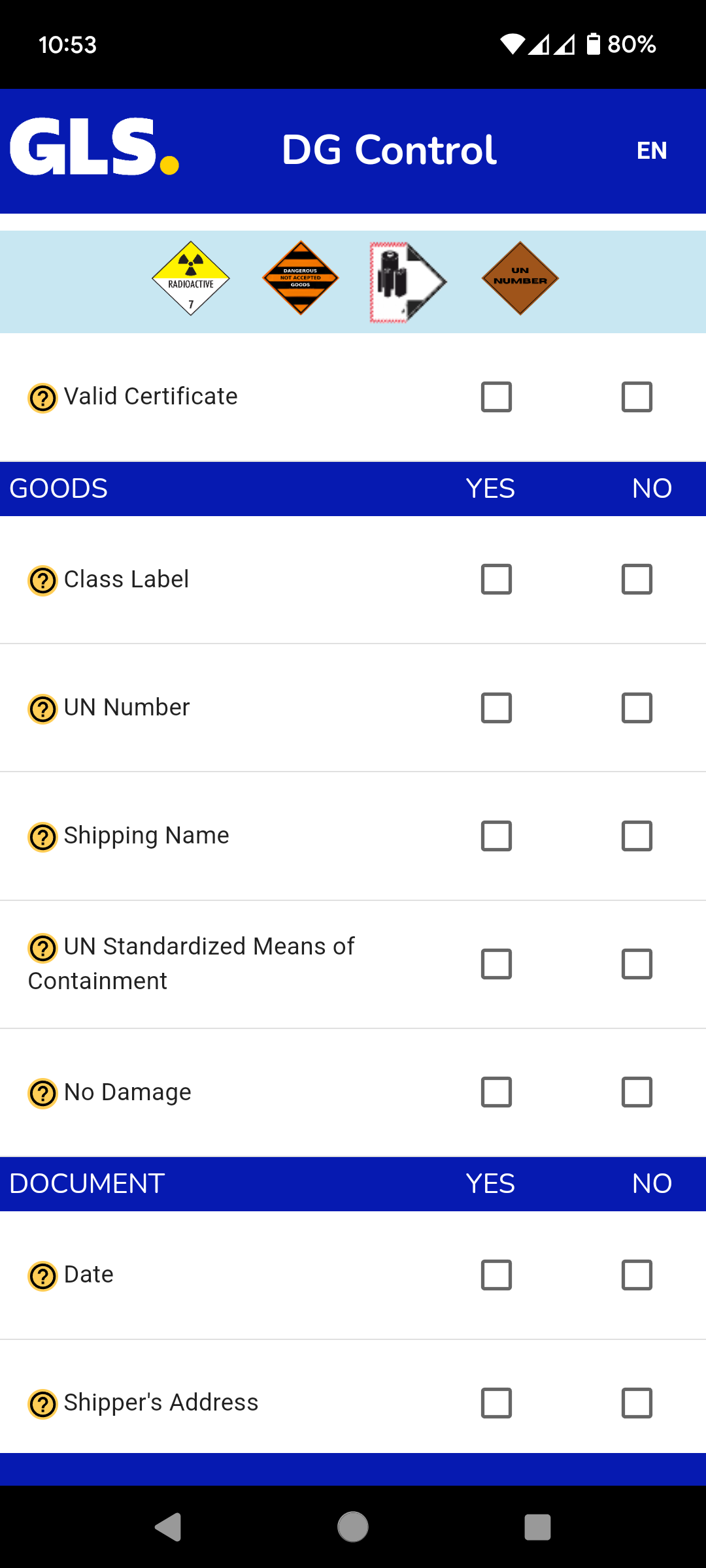Image resolution: width=706 pixels, height=1568 pixels.
Task: Tick YES for UN Standardized Means of Containment
Action: pos(496,964)
